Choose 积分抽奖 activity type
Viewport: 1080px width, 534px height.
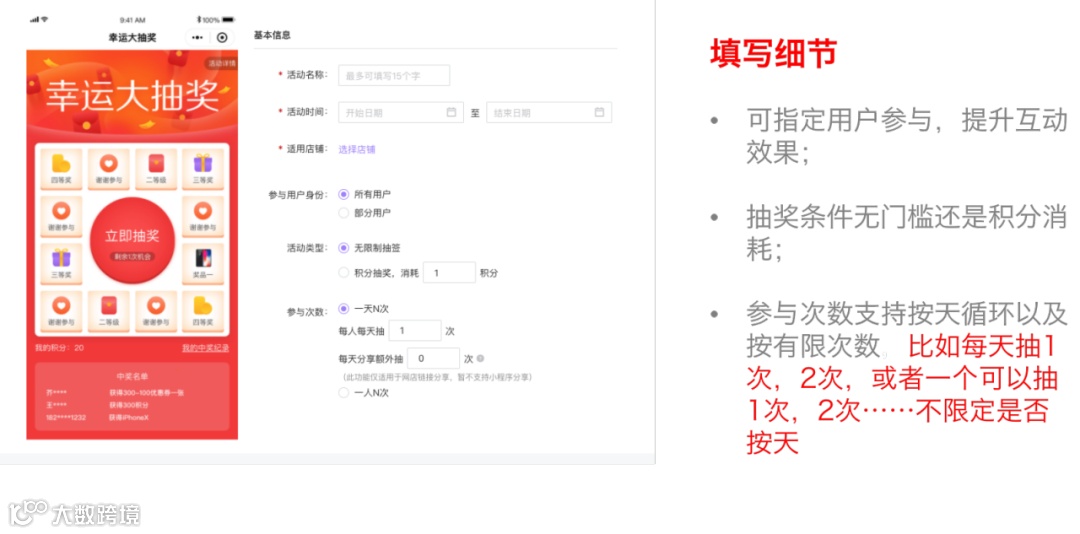pyautogui.click(x=344, y=273)
